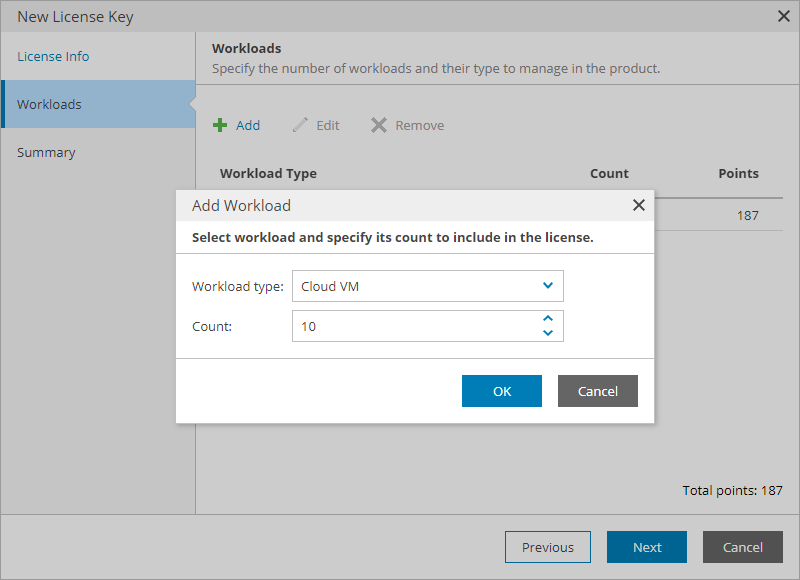
Task: Go to the License Info step
Action: pos(53,57)
